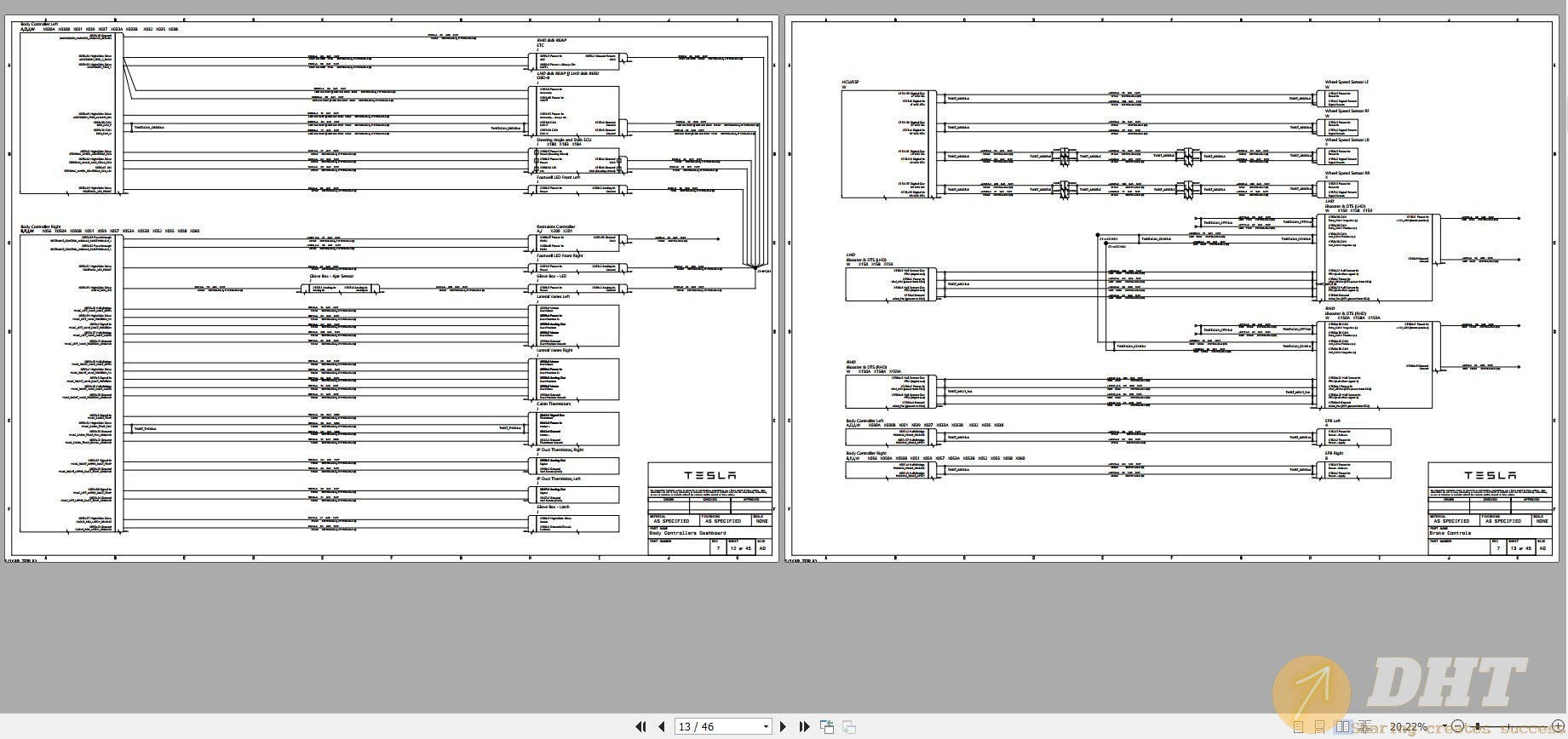
Task: Click the Lateral Vanes Right label
Action: tap(554, 350)
